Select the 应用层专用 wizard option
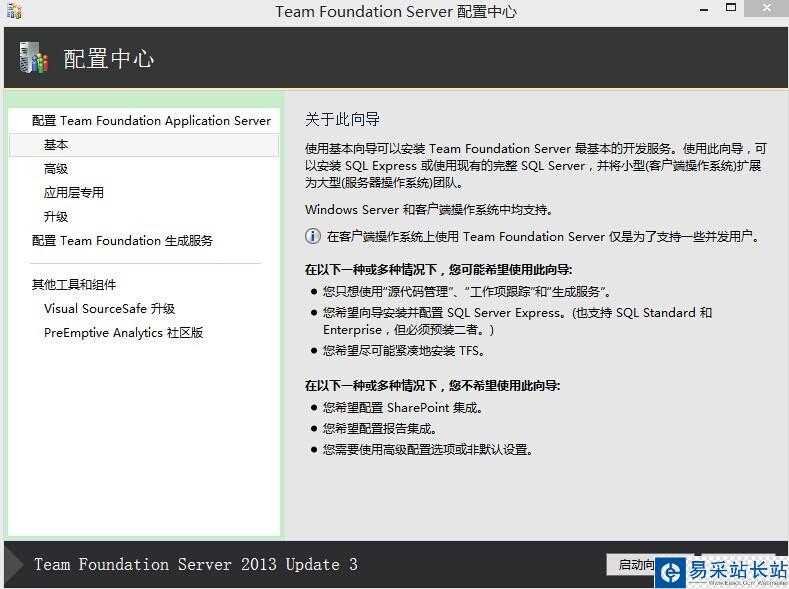 coord(74,193)
